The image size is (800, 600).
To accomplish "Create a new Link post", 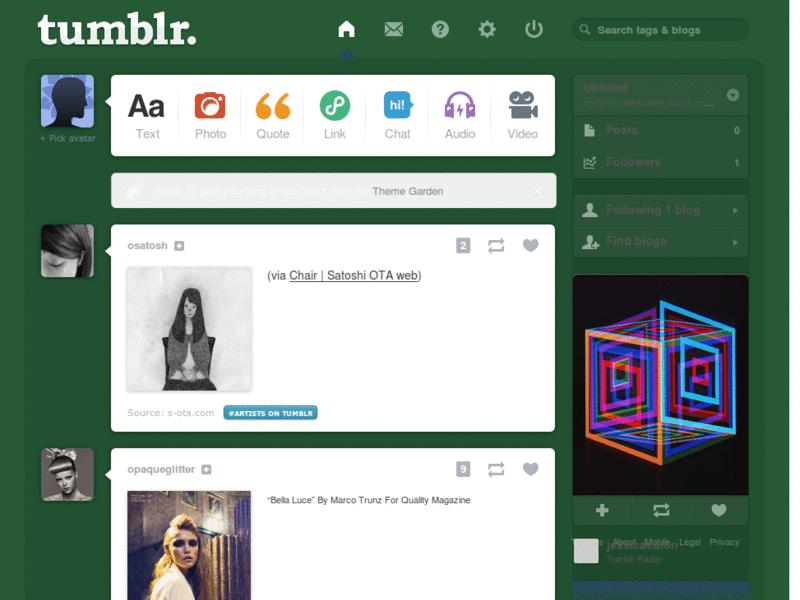I will [x=335, y=115].
